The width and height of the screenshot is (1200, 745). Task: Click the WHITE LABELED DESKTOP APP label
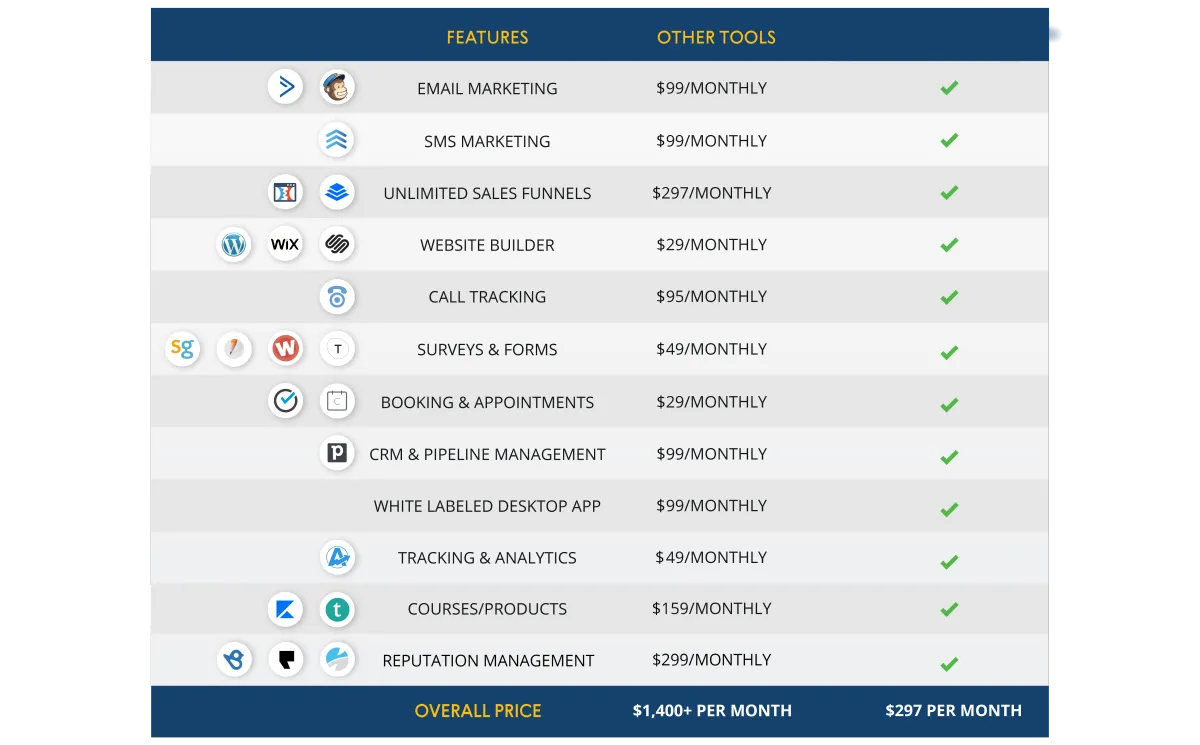tap(487, 506)
